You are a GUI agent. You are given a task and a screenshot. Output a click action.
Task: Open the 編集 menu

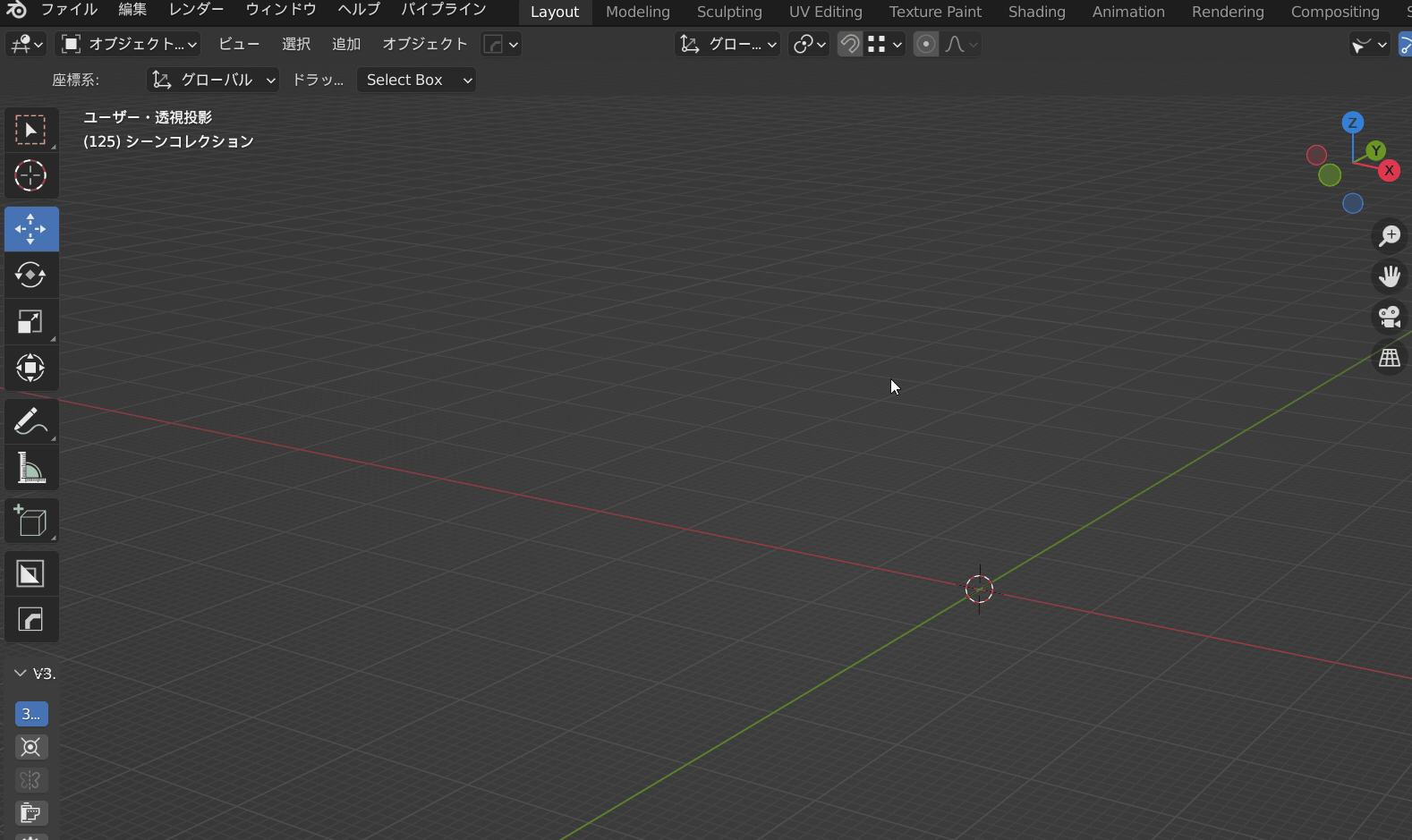pos(132,10)
